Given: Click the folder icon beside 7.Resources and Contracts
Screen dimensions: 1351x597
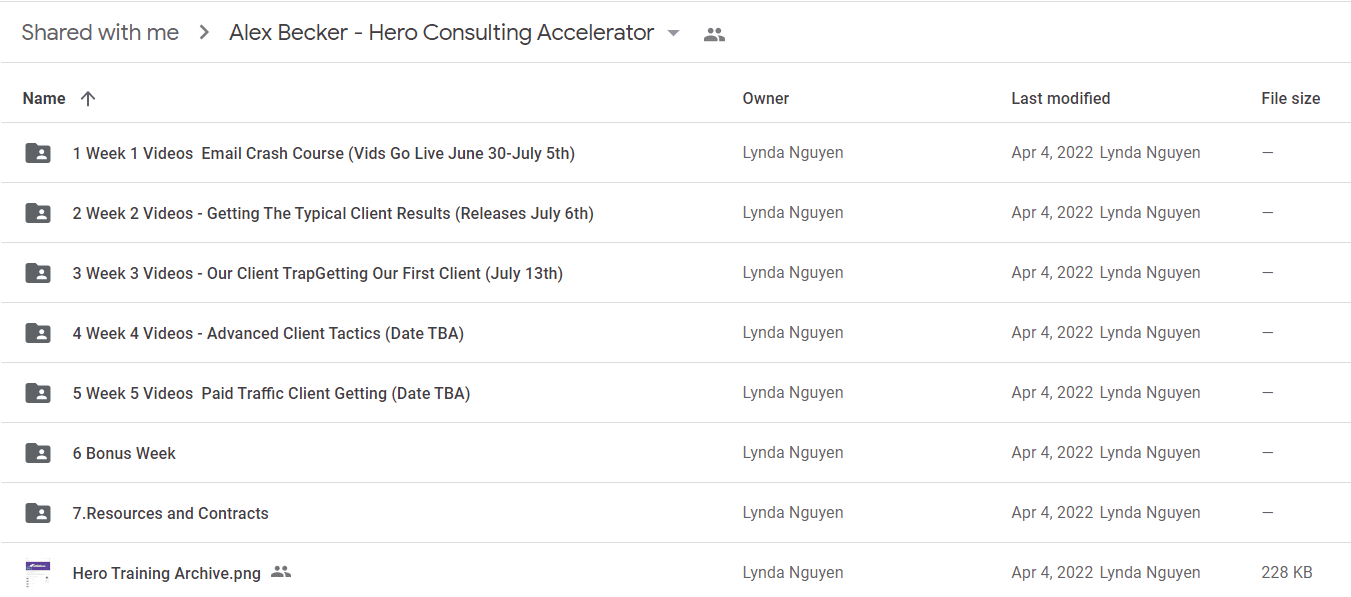Looking at the screenshot, I should click(38, 513).
